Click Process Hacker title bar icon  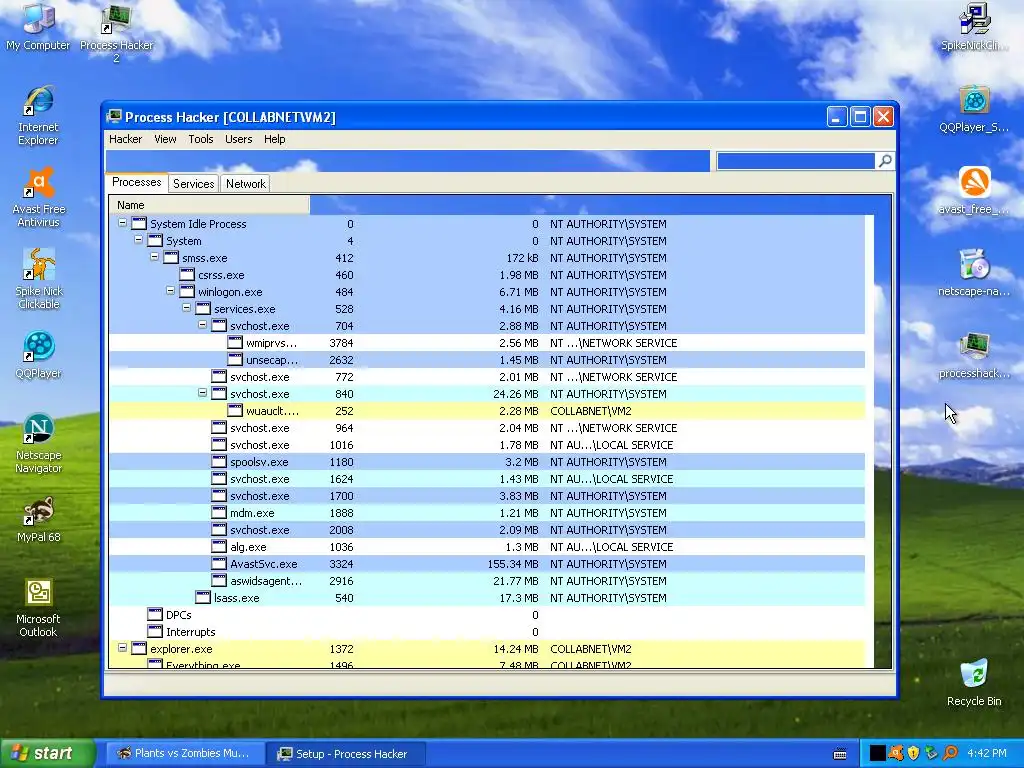click(x=114, y=117)
